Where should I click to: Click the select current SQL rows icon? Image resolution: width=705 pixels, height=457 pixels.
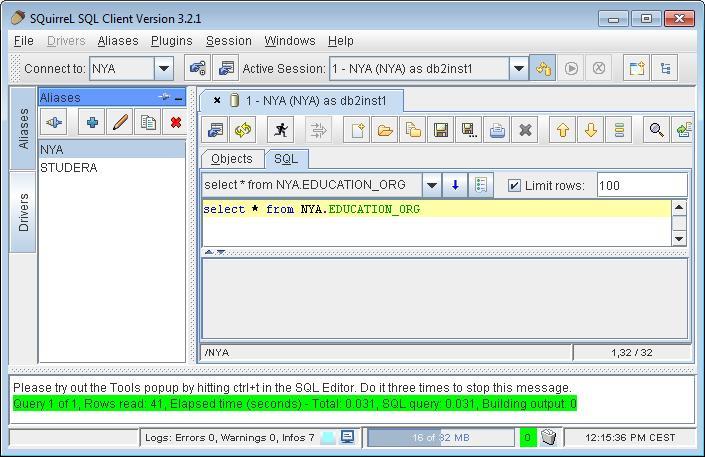619,130
